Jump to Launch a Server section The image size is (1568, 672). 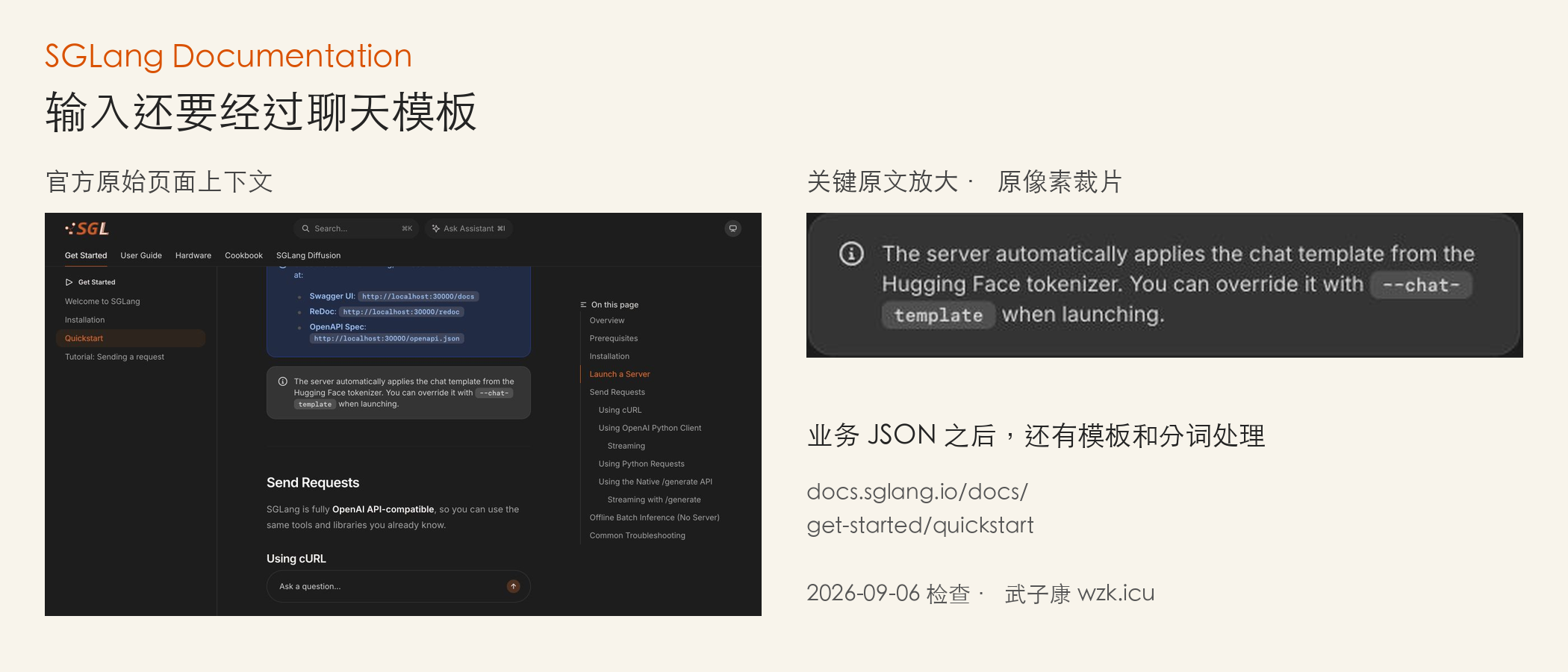[620, 374]
